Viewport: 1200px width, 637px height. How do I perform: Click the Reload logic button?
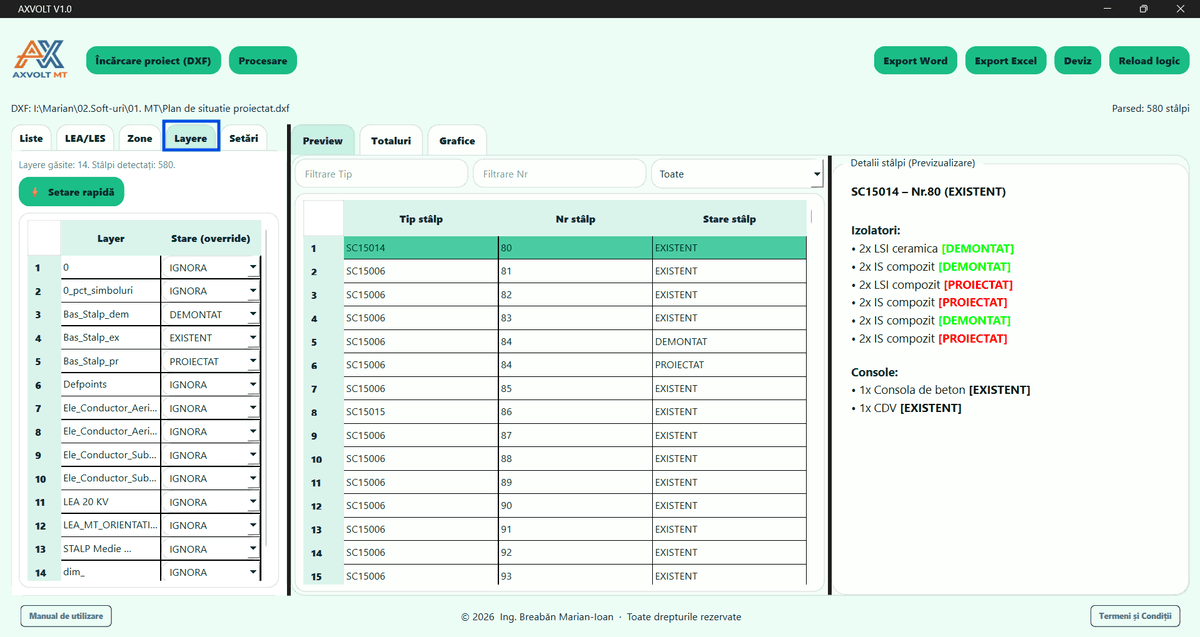coord(1149,61)
